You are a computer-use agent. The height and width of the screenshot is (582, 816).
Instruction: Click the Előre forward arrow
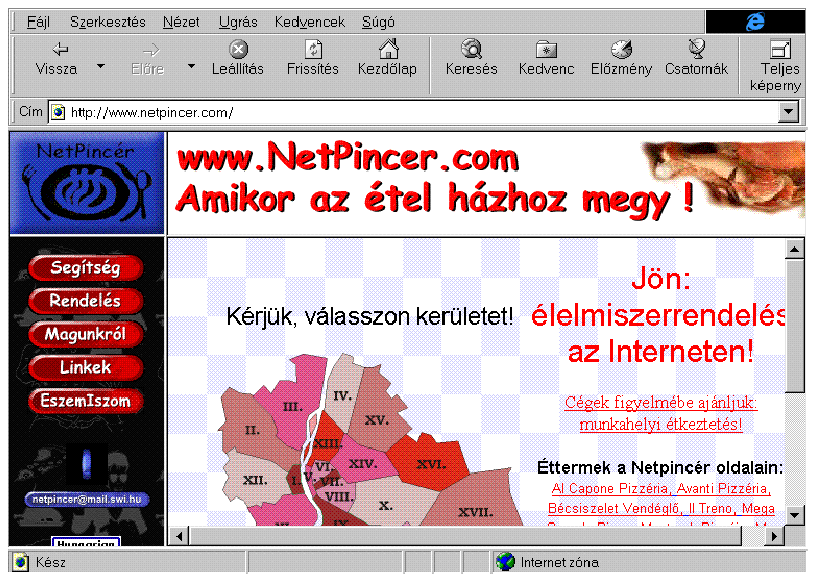coord(148,58)
